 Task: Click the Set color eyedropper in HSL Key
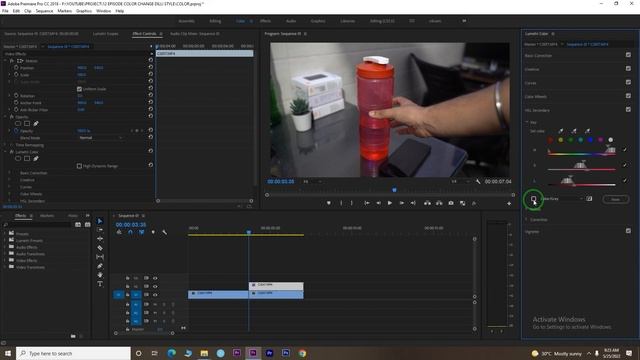tap(560, 131)
